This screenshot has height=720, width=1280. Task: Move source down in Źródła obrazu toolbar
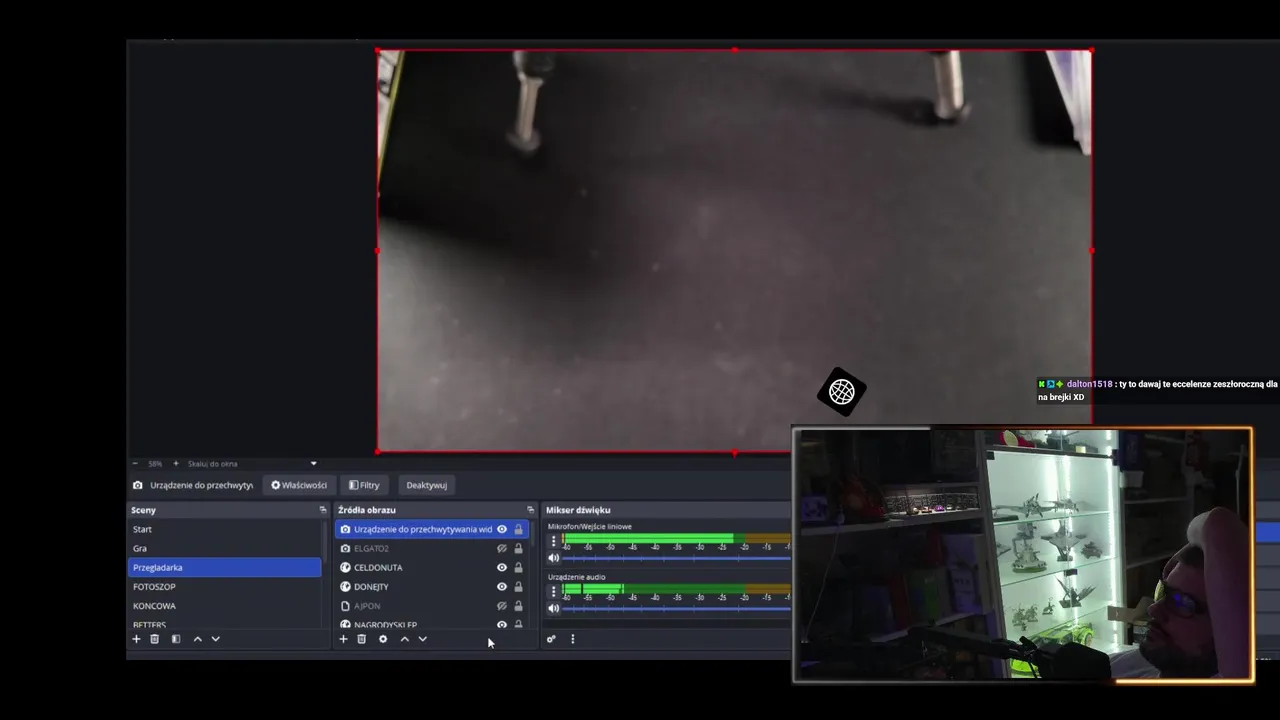pyautogui.click(x=423, y=639)
